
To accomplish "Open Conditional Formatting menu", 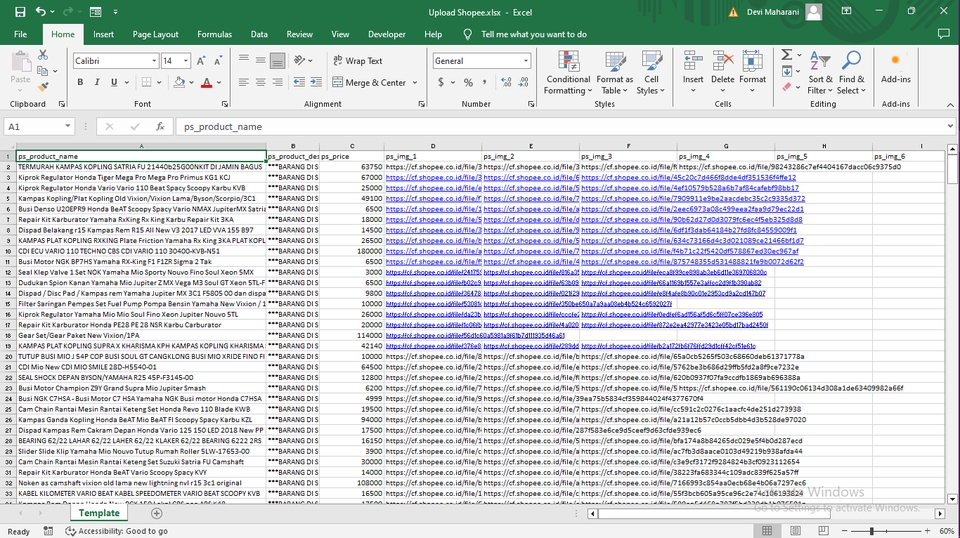I will (568, 71).
